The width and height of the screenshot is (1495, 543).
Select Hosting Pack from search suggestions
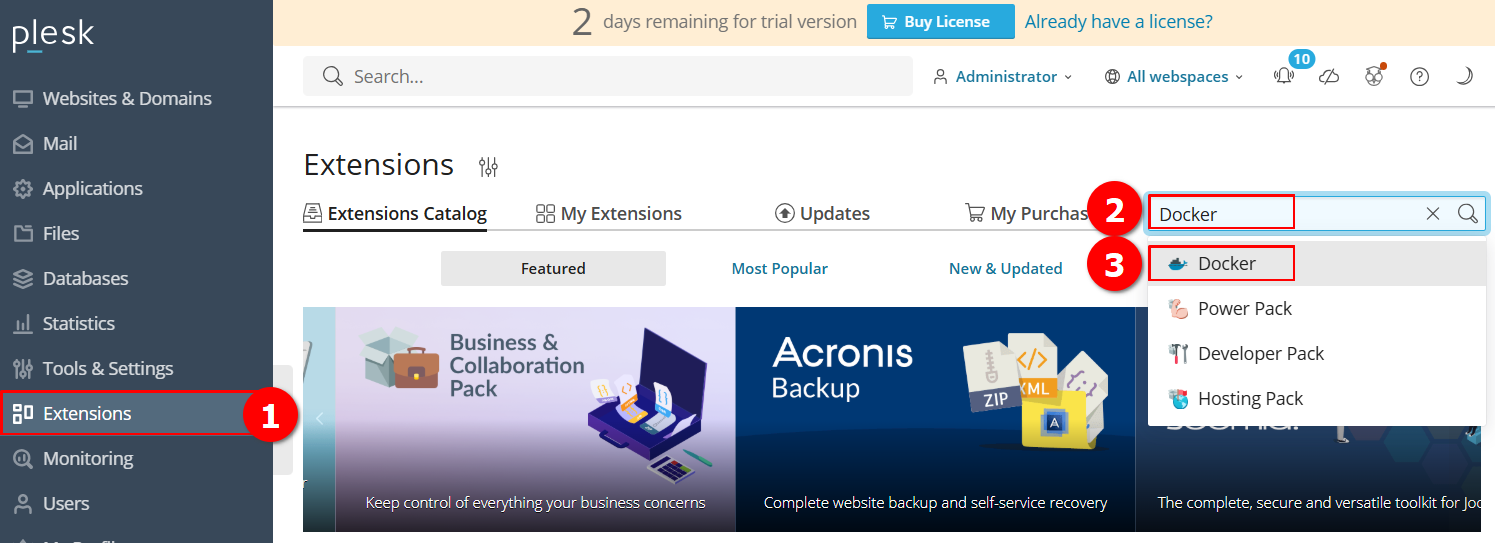point(1317,398)
